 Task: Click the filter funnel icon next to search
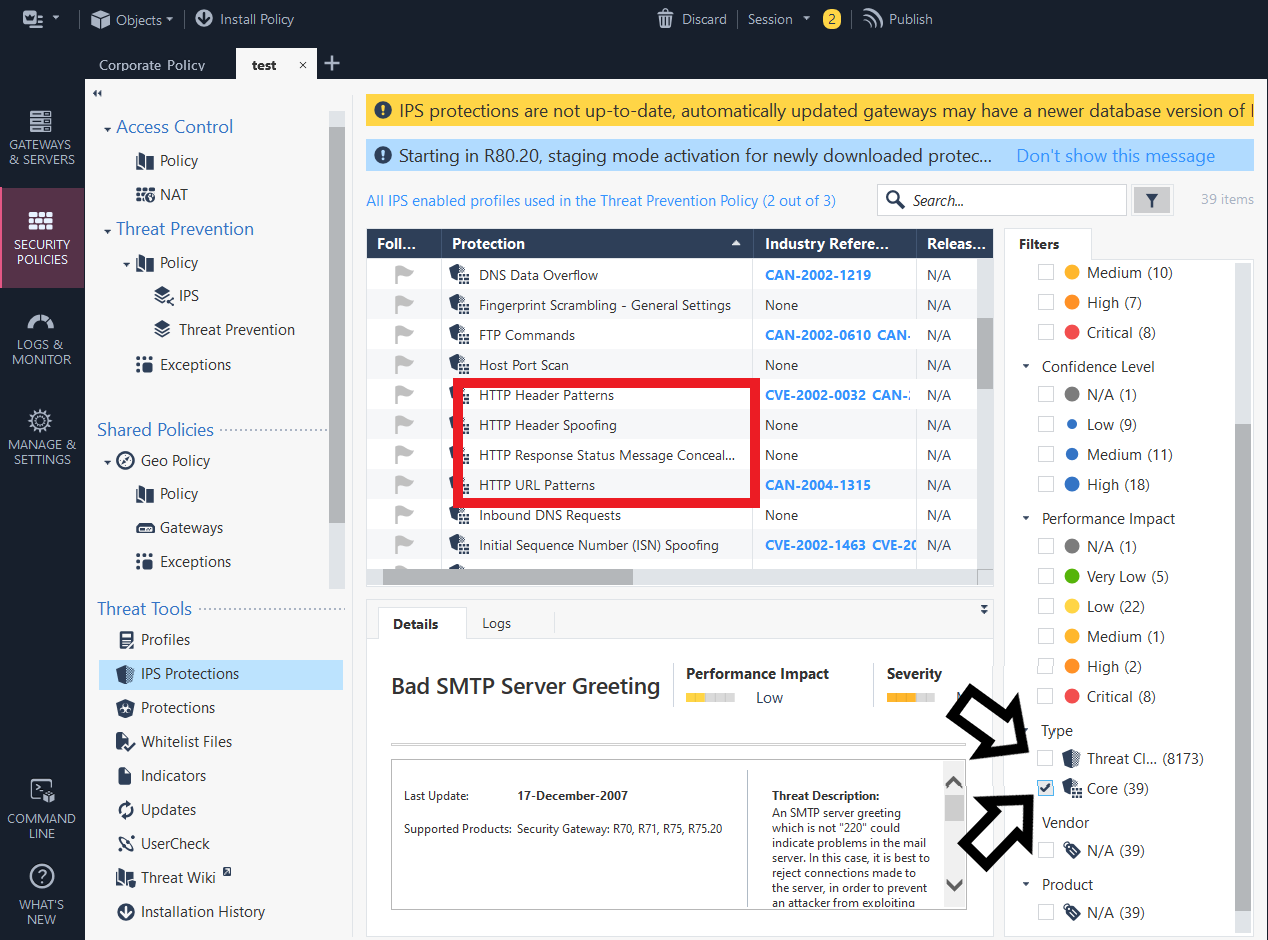1152,199
